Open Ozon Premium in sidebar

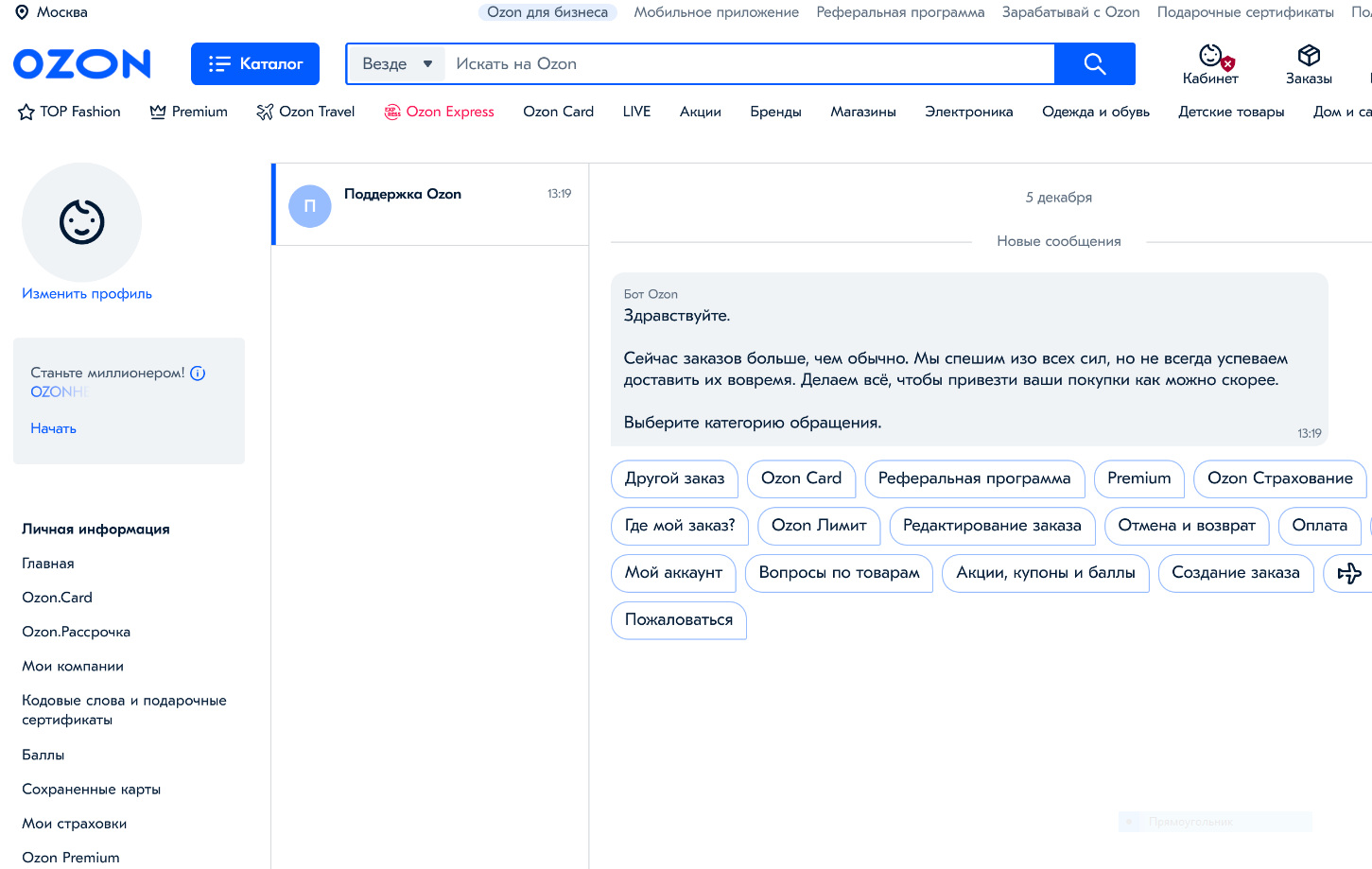click(x=71, y=858)
